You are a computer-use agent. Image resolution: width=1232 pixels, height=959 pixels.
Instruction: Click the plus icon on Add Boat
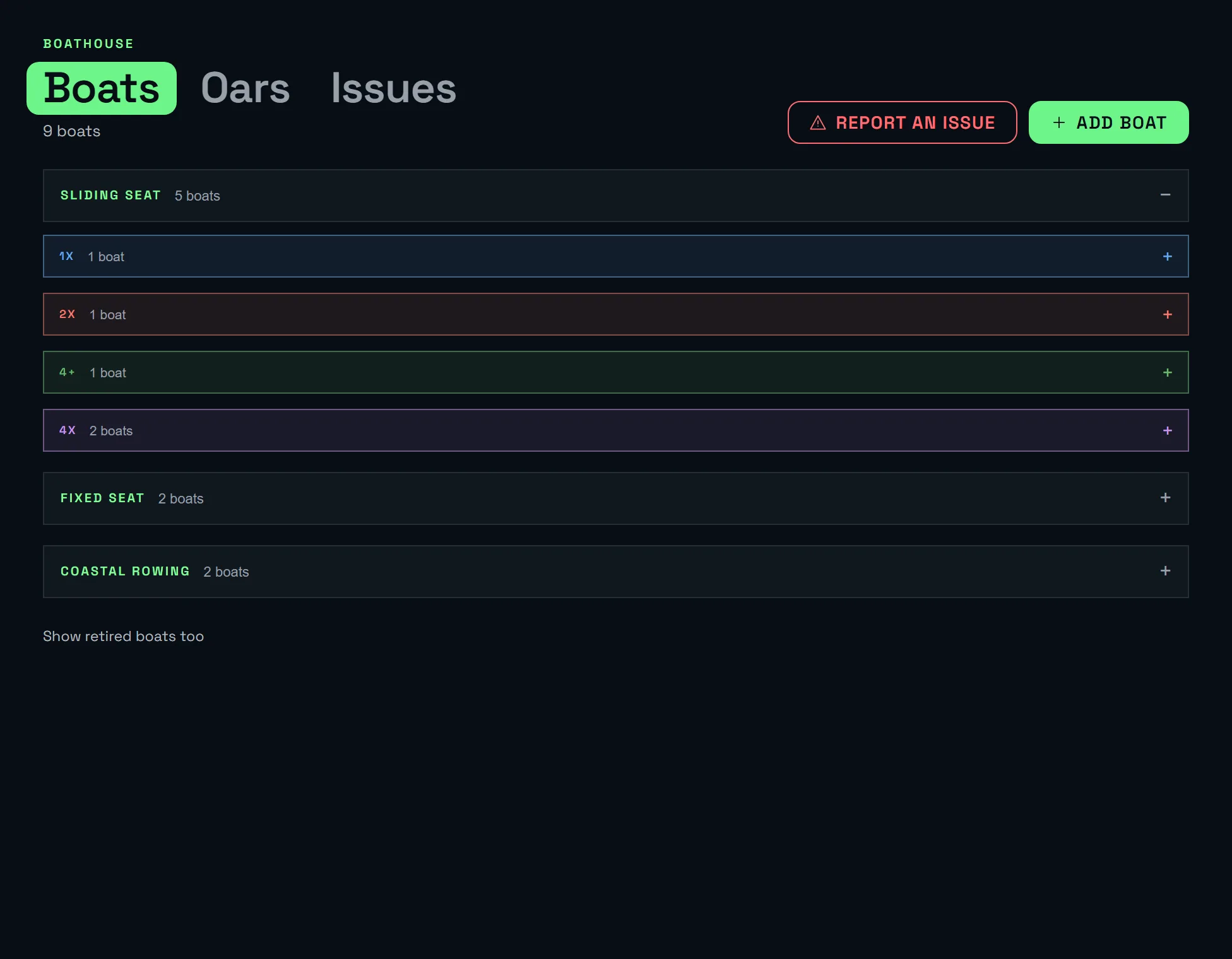pyautogui.click(x=1058, y=122)
